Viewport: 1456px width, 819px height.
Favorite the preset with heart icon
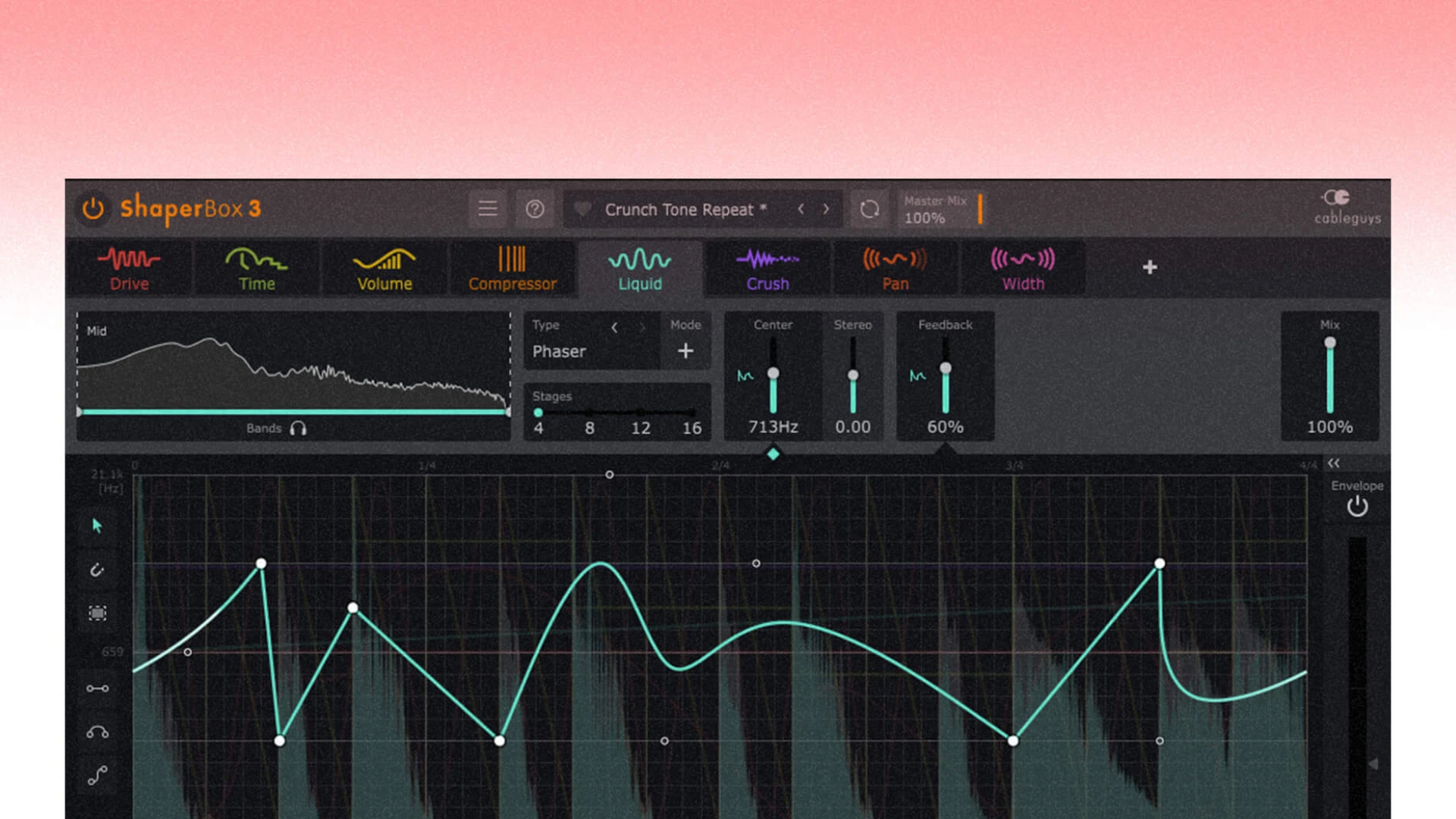pos(582,209)
